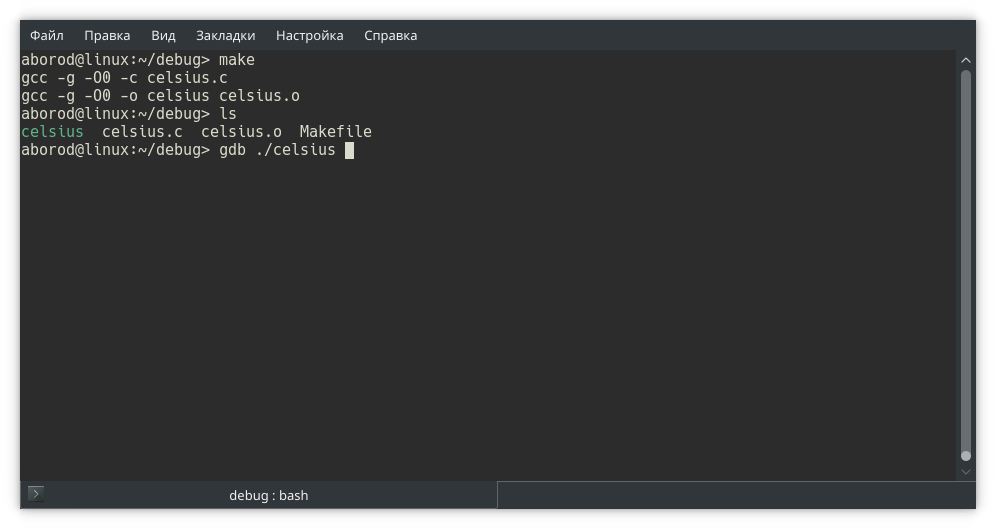This screenshot has width=996, height=529.
Task: Select the 'debug : bash' tab
Action: [268, 495]
